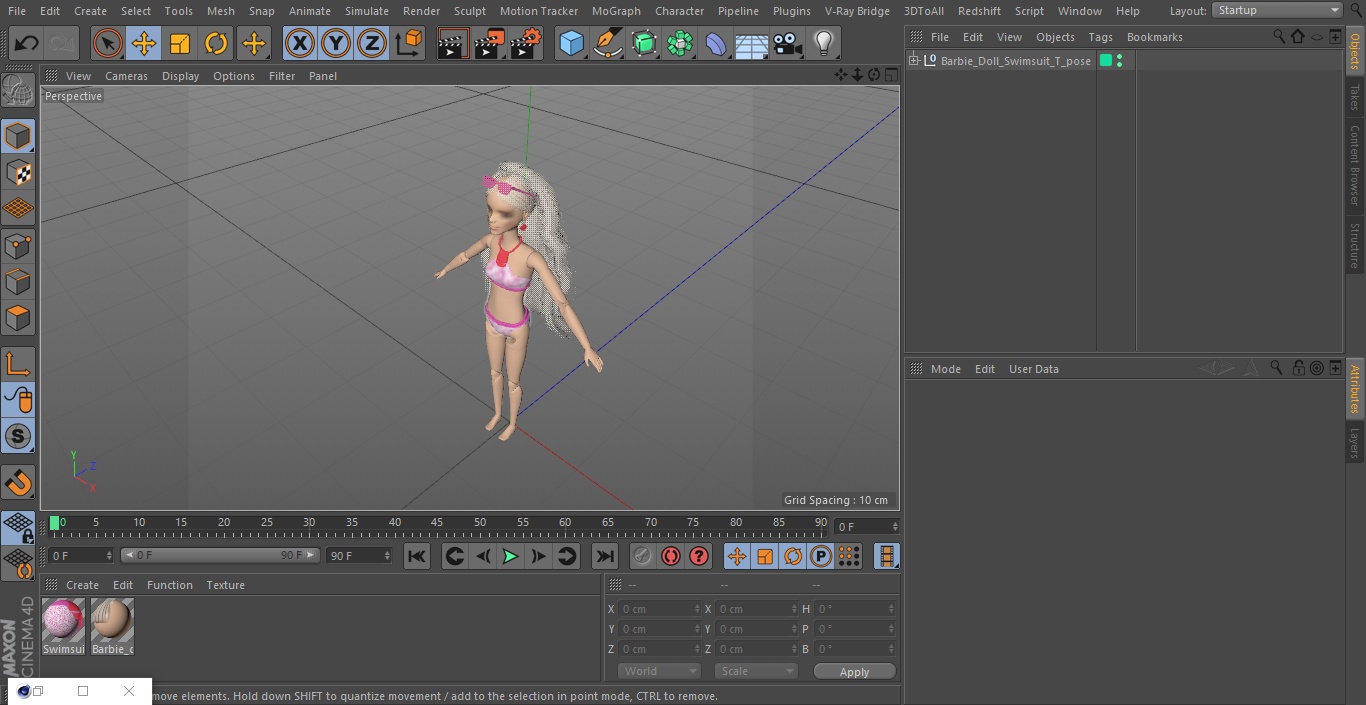1366x705 pixels.
Task: Click the green layer color swatch
Action: (x=1106, y=61)
